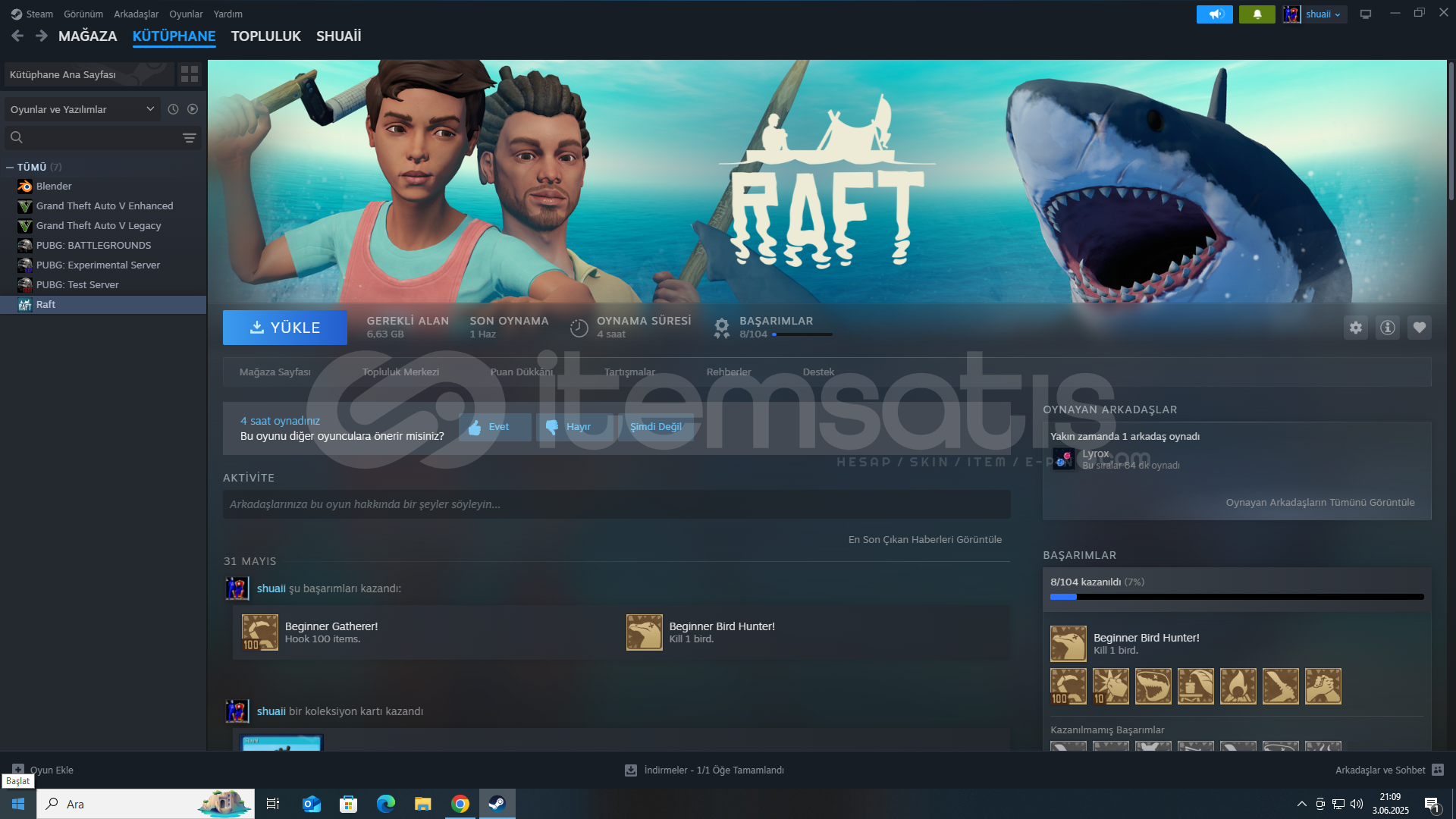Click the activity comment text field
This screenshot has width=1456, height=819.
coord(617,504)
